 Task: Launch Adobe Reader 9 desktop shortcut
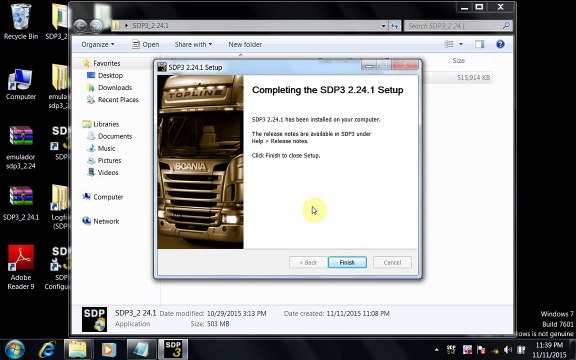point(21,267)
